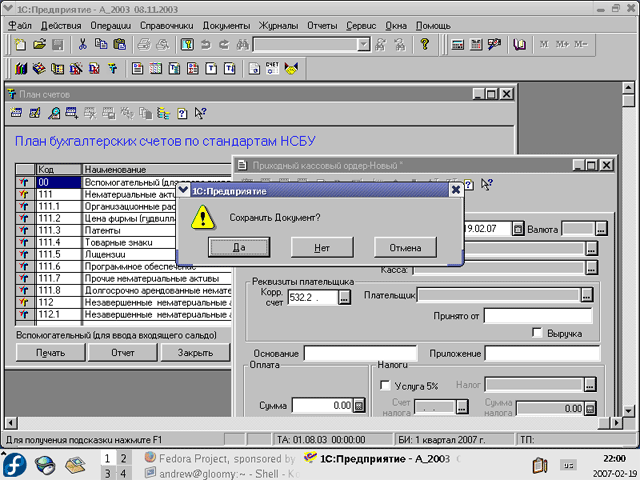Toggle the Выручка checkbox
The image size is (640, 480).
[537, 333]
